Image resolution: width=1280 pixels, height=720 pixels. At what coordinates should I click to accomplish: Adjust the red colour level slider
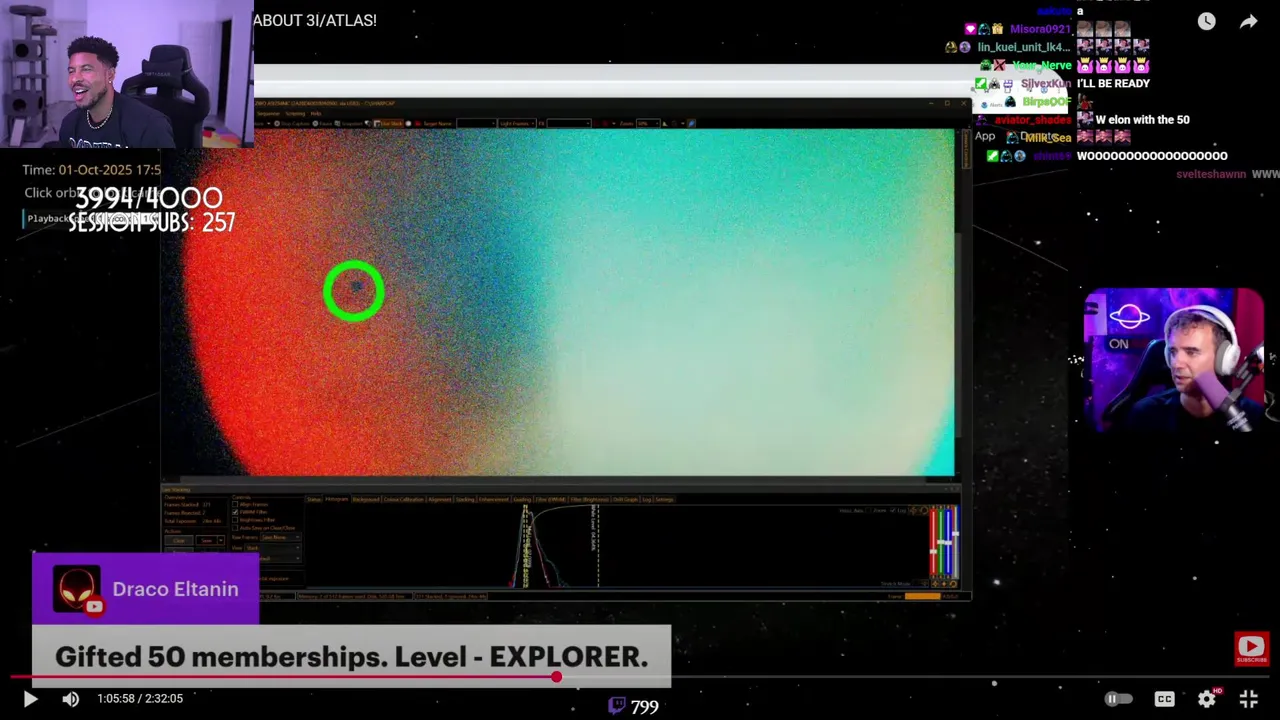[x=933, y=552]
